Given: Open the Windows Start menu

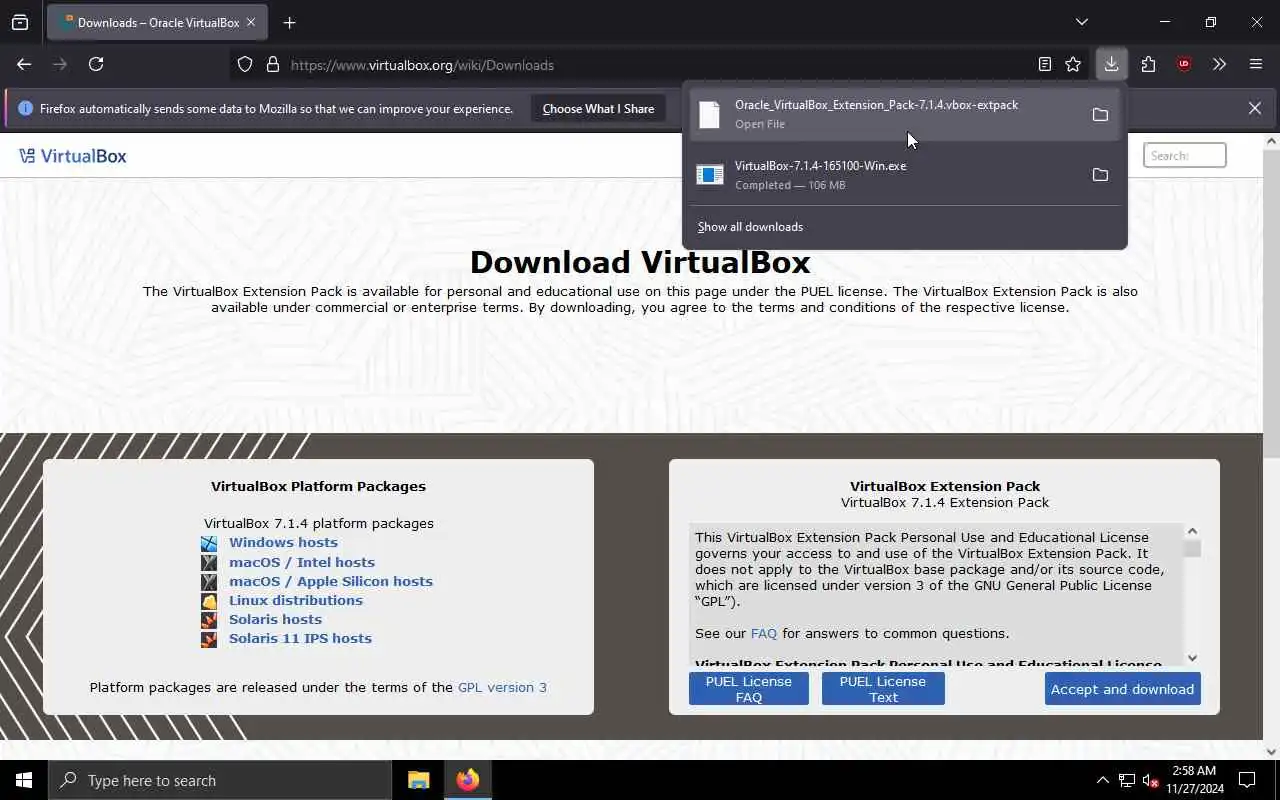Looking at the screenshot, I should [x=24, y=780].
